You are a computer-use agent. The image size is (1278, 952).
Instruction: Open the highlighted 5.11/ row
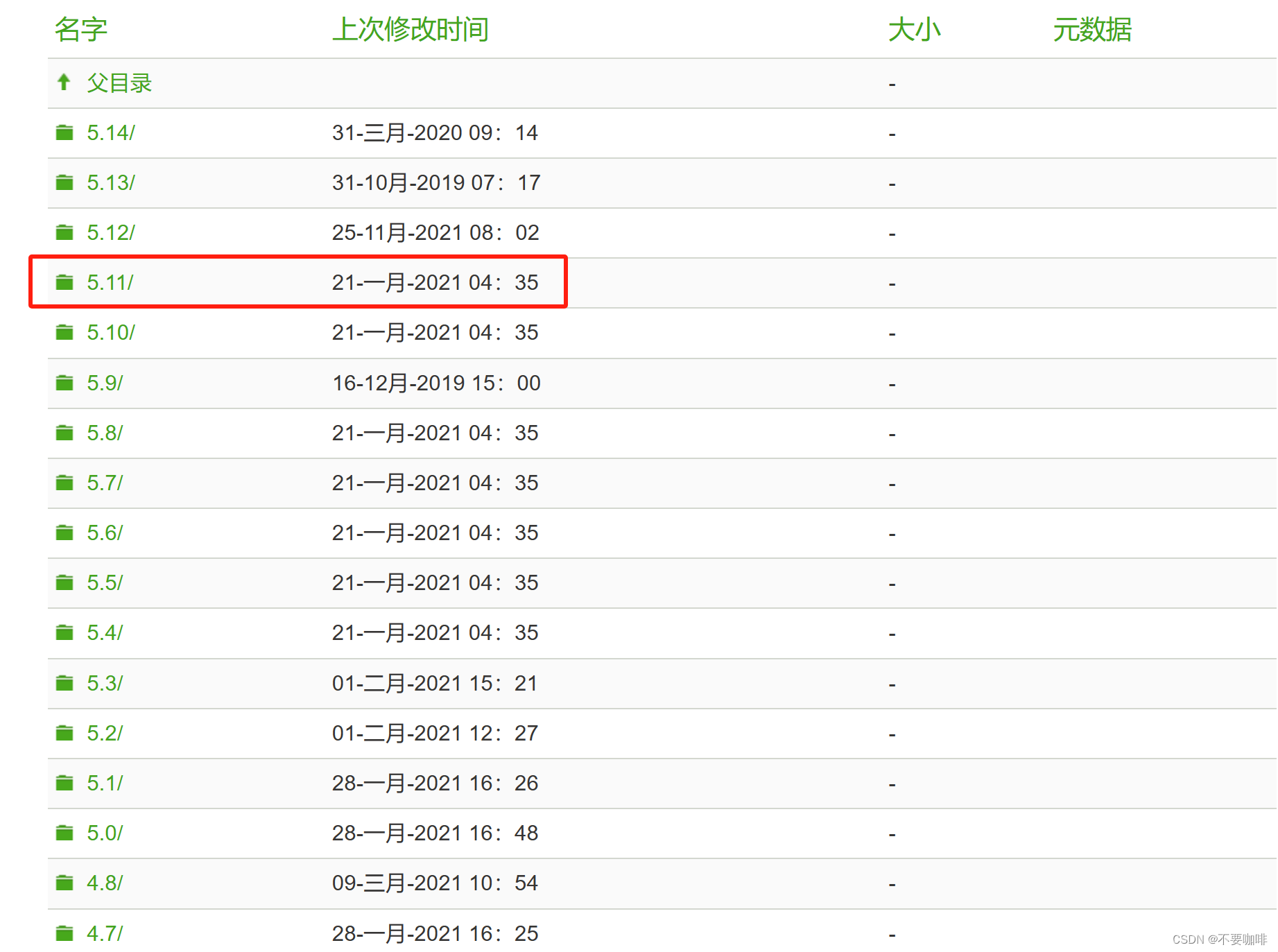coord(297,282)
